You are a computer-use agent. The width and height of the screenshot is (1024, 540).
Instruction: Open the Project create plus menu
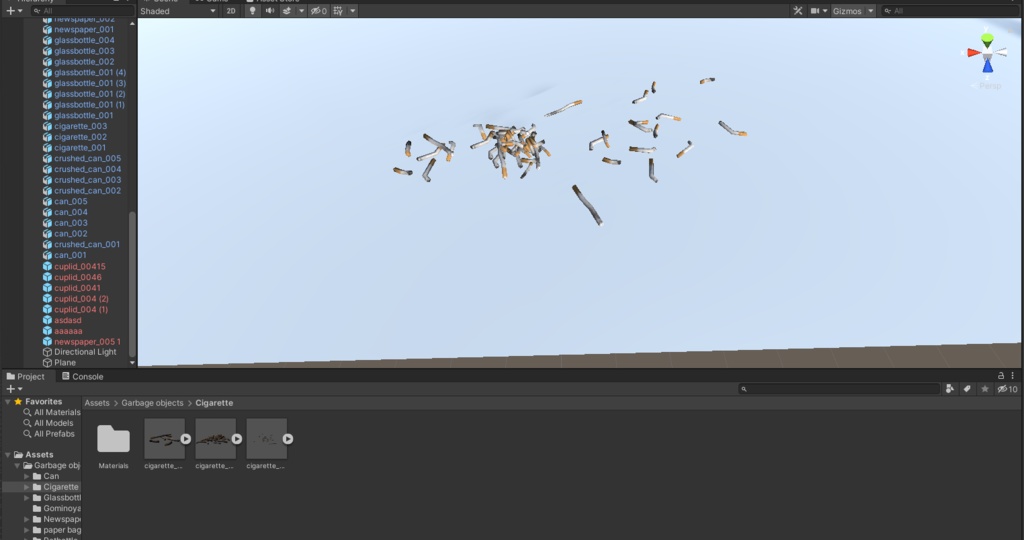point(14,389)
